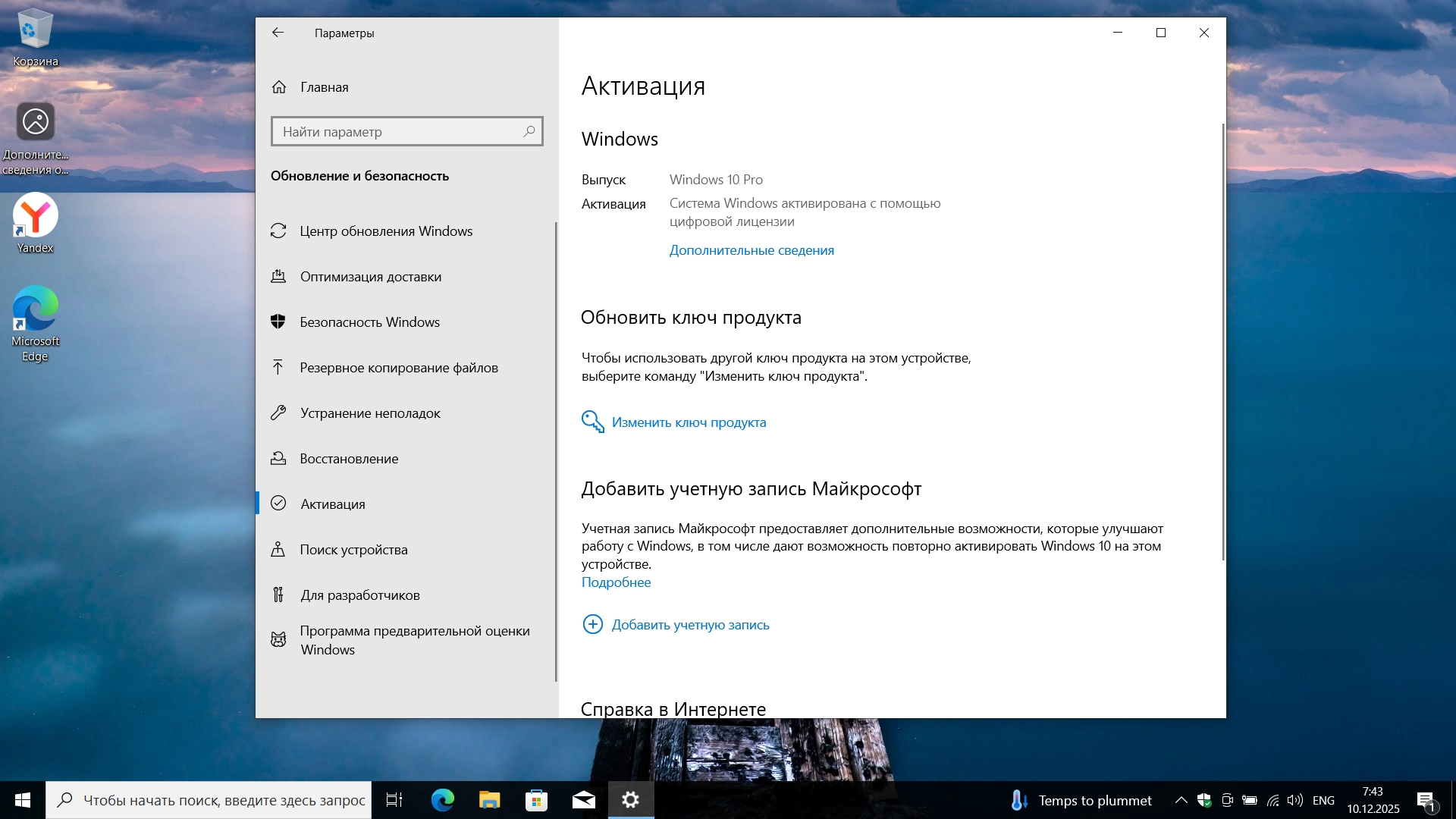Viewport: 1456px width, 819px height.
Task: Click ENG language indicator in tray
Action: coord(1323,800)
